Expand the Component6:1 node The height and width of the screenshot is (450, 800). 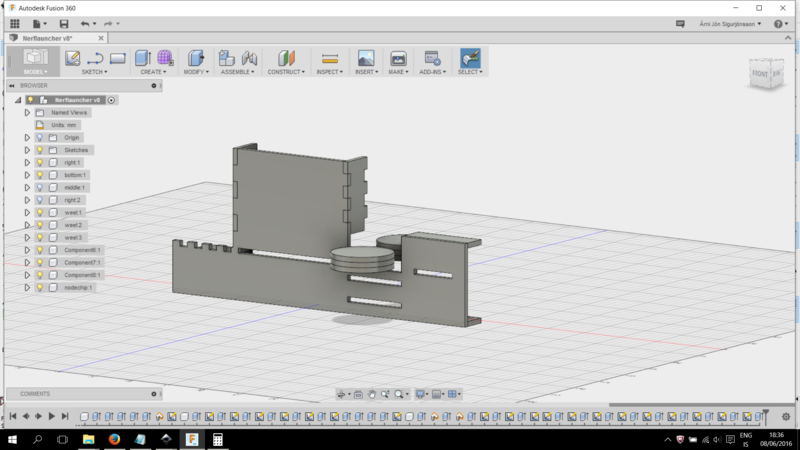pyautogui.click(x=27, y=250)
